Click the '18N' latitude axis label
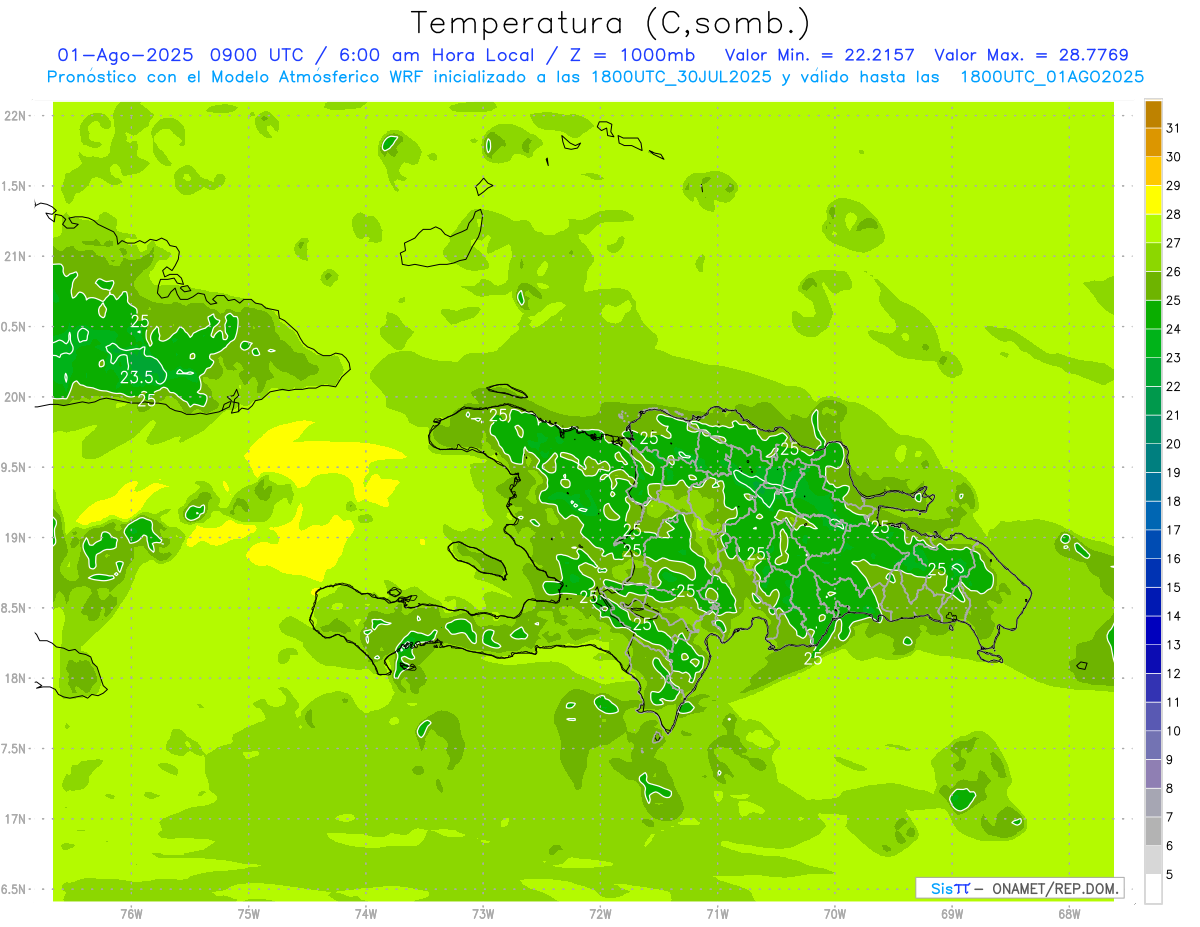Image resolution: width=1200 pixels, height=927 pixels. pos(16,678)
